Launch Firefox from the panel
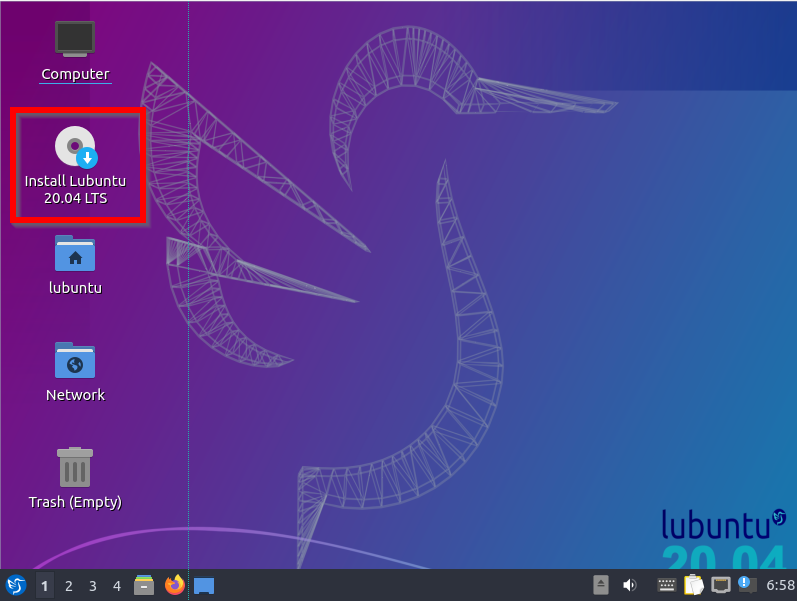 174,585
